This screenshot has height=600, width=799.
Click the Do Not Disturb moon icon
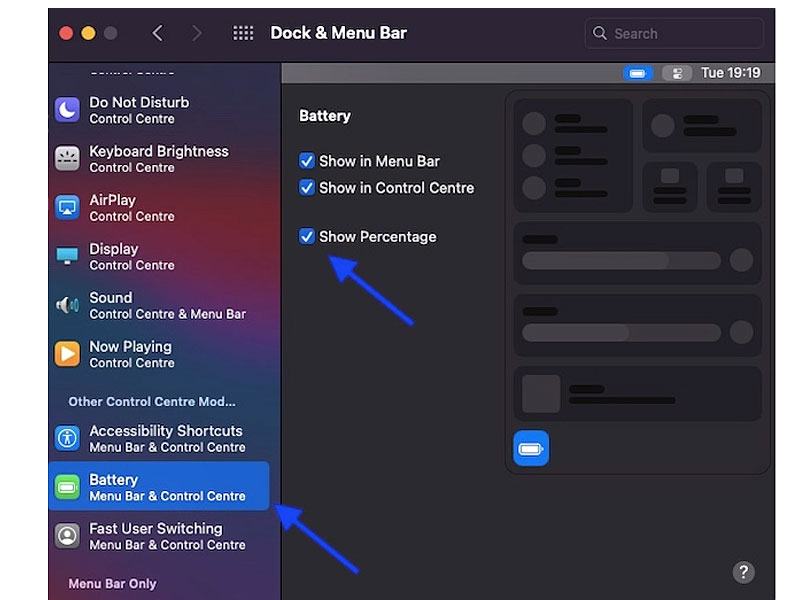(67, 110)
